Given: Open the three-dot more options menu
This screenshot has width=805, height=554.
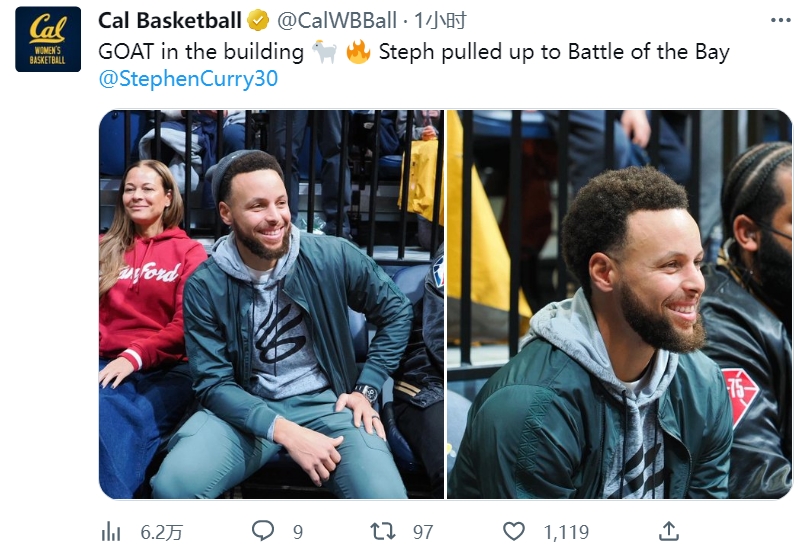Looking at the screenshot, I should click(780, 21).
